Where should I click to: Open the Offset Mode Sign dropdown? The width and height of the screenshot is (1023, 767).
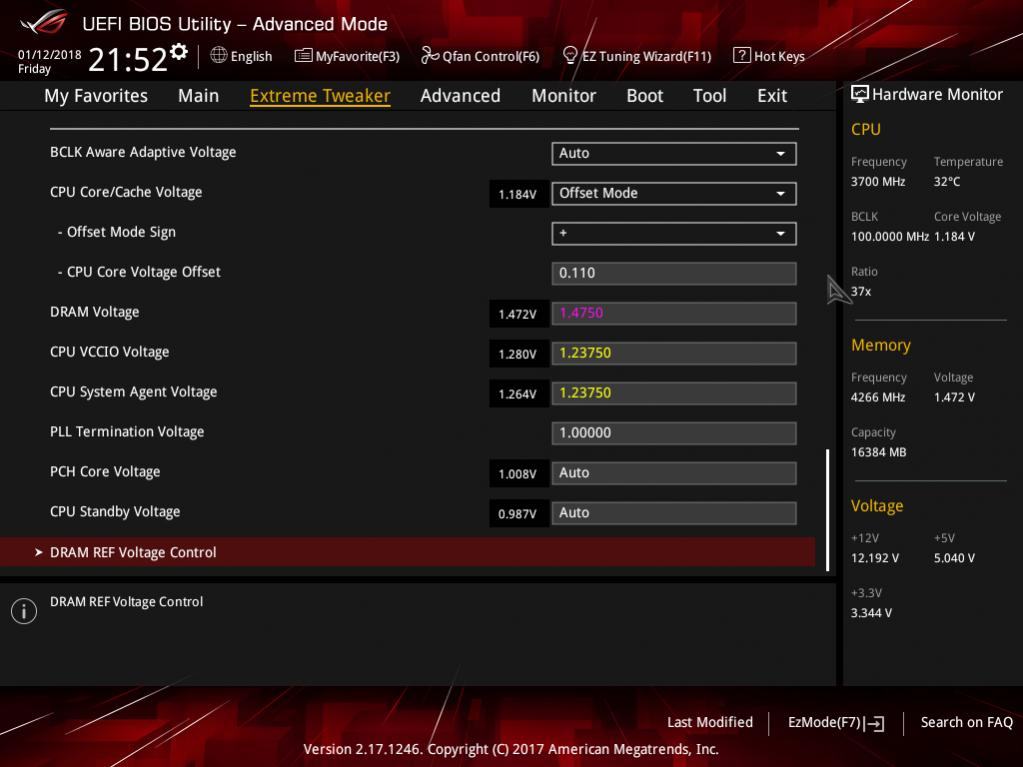point(674,233)
